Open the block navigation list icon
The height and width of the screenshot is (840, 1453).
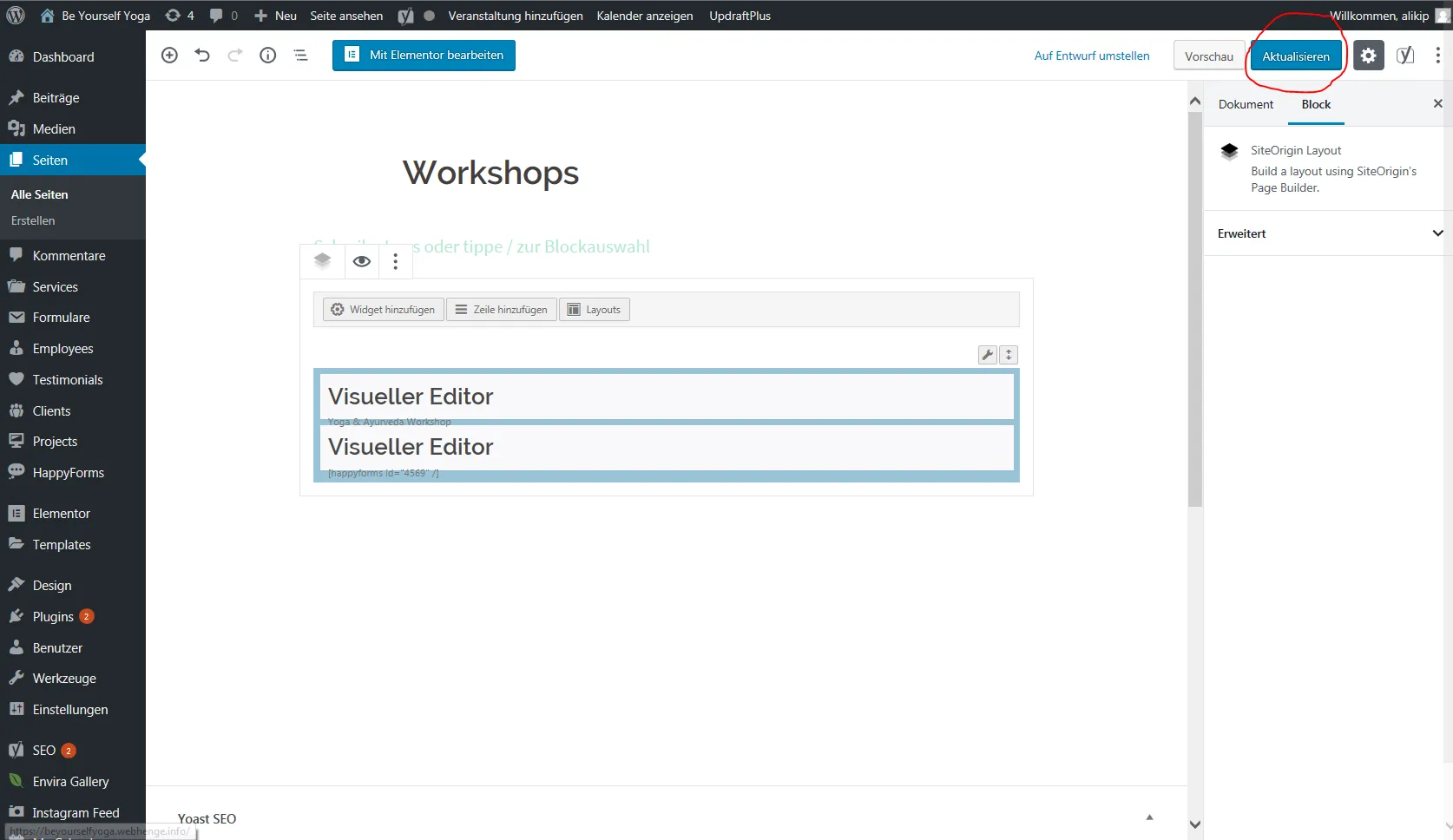coord(301,56)
